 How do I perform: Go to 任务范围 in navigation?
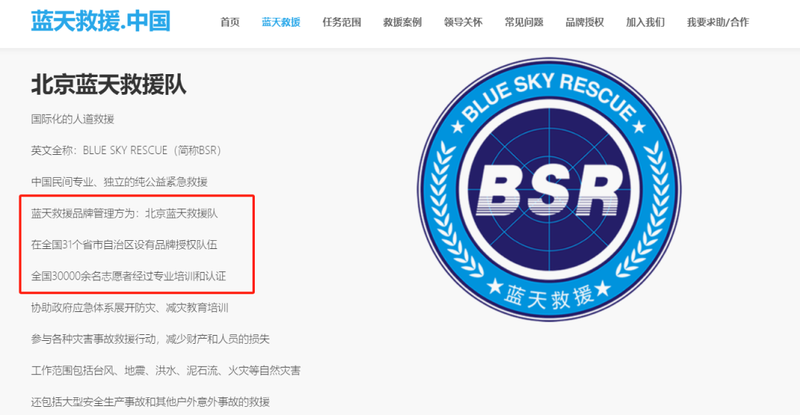(341, 22)
